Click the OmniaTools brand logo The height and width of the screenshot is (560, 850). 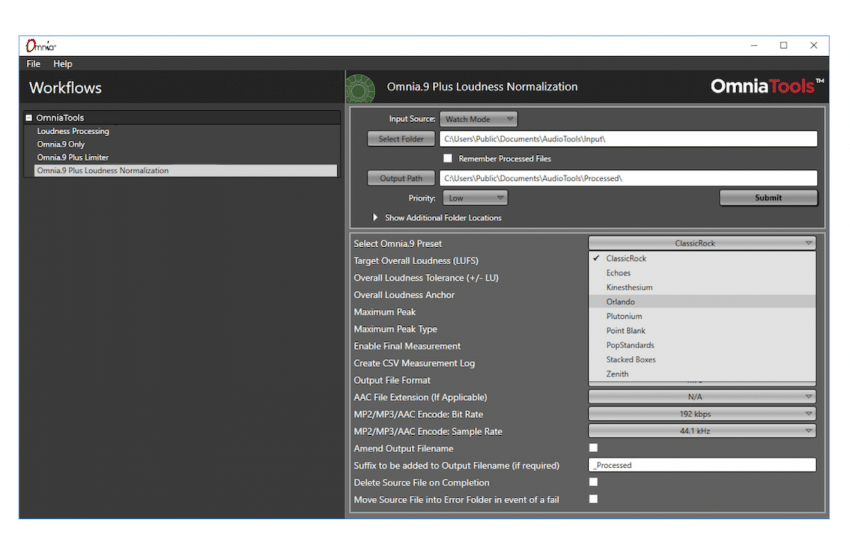(x=767, y=87)
